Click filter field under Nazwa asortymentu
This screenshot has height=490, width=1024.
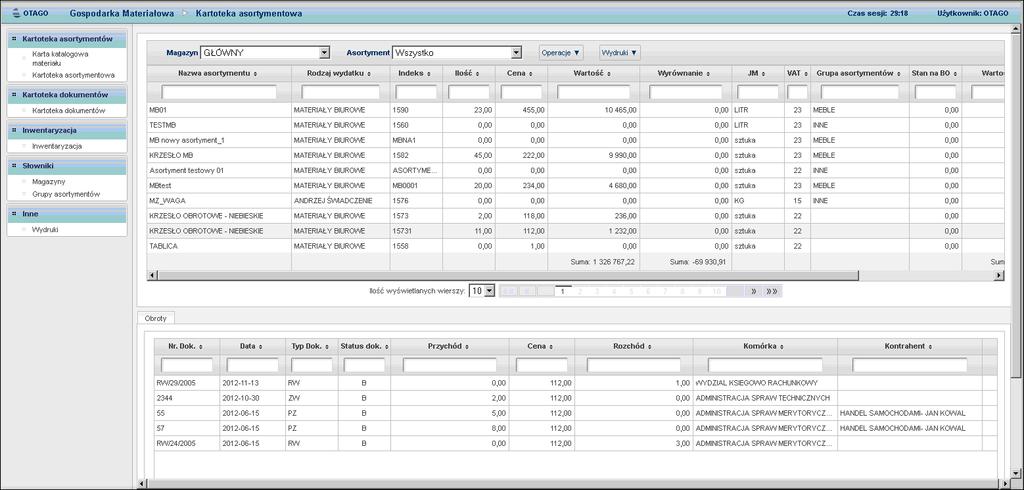[x=219, y=92]
